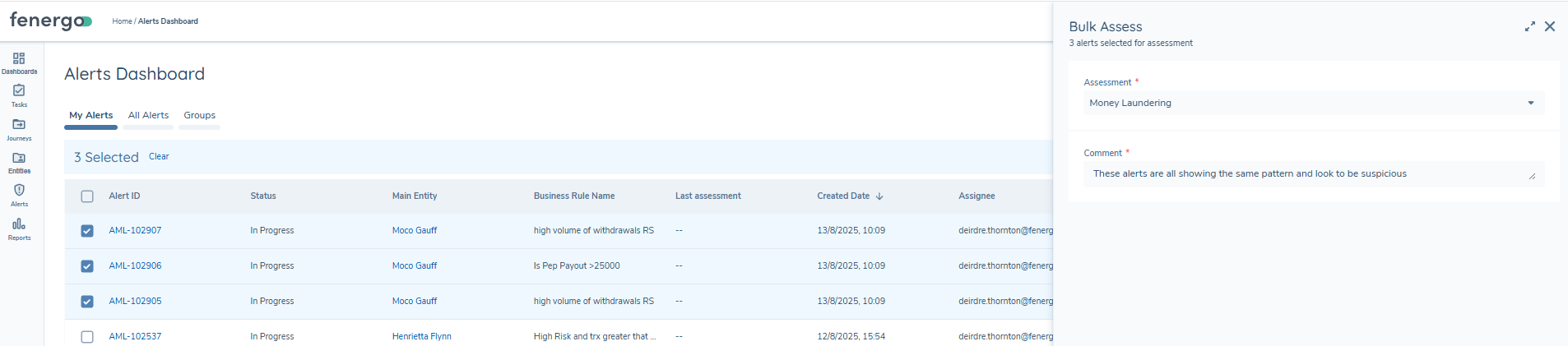Check the AML-102537 alert checkbox
This screenshot has width=1568, height=346.
pos(87,337)
